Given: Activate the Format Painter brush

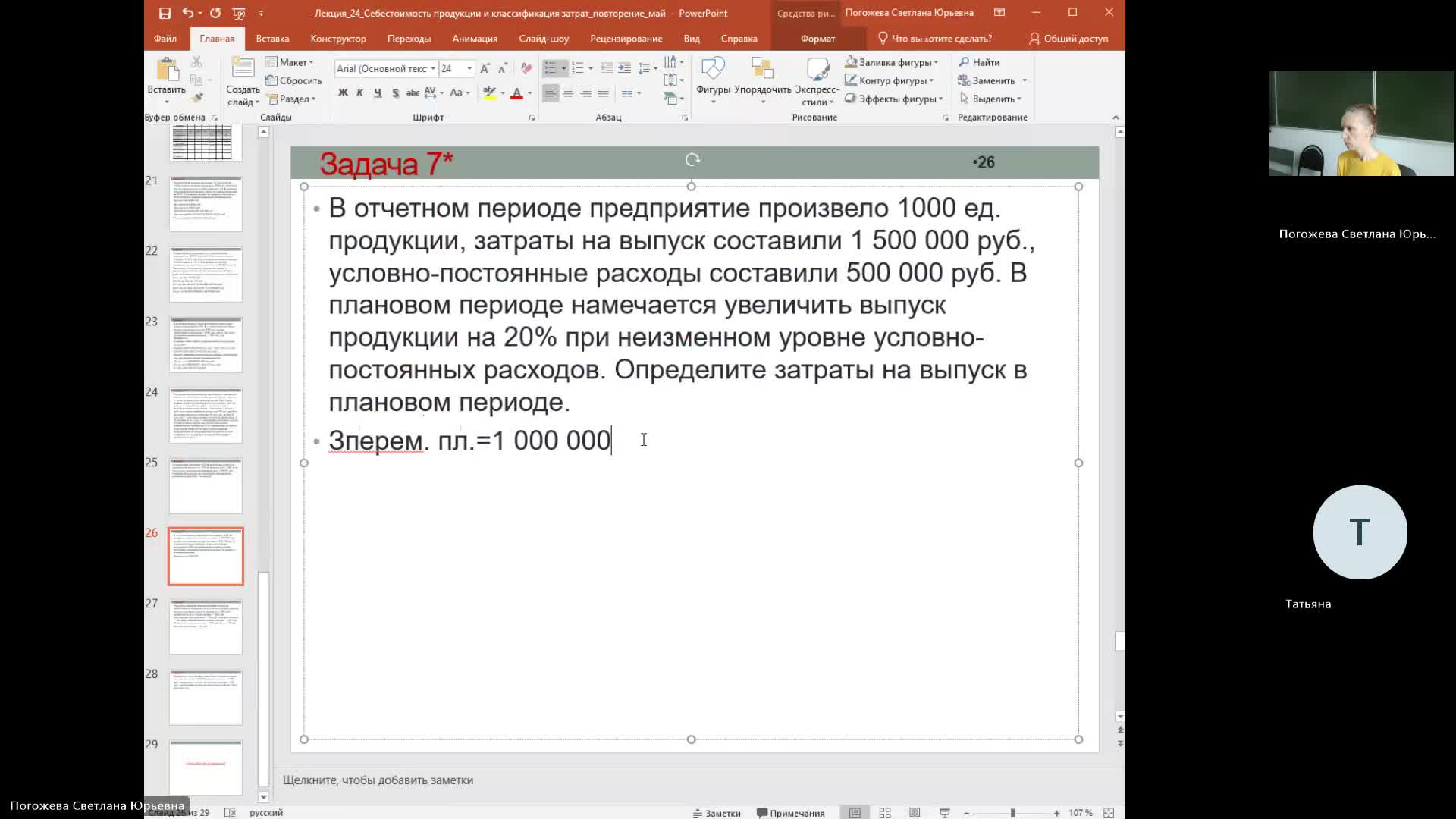Looking at the screenshot, I should tap(197, 98).
